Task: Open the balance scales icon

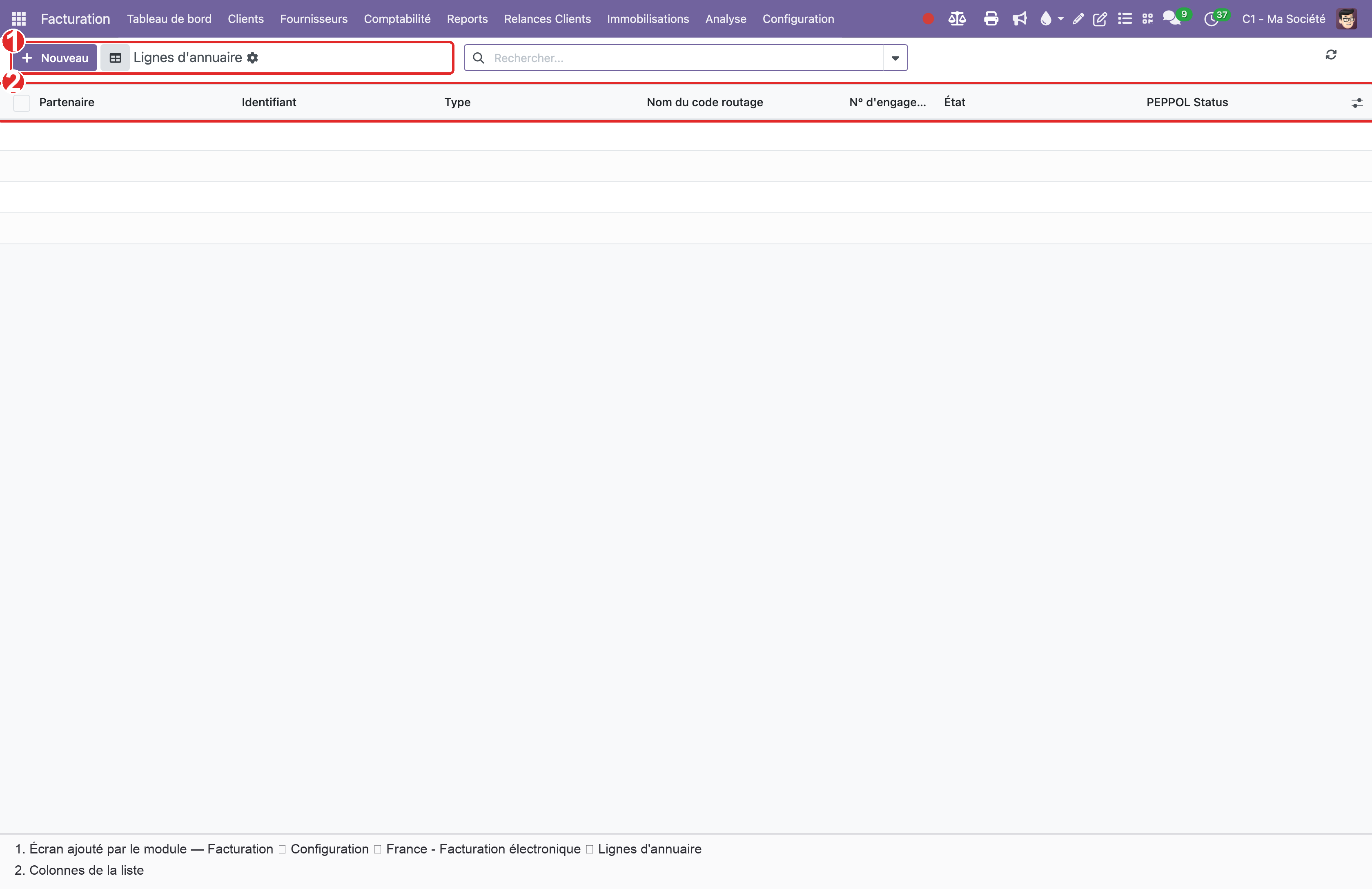Action: [x=957, y=19]
